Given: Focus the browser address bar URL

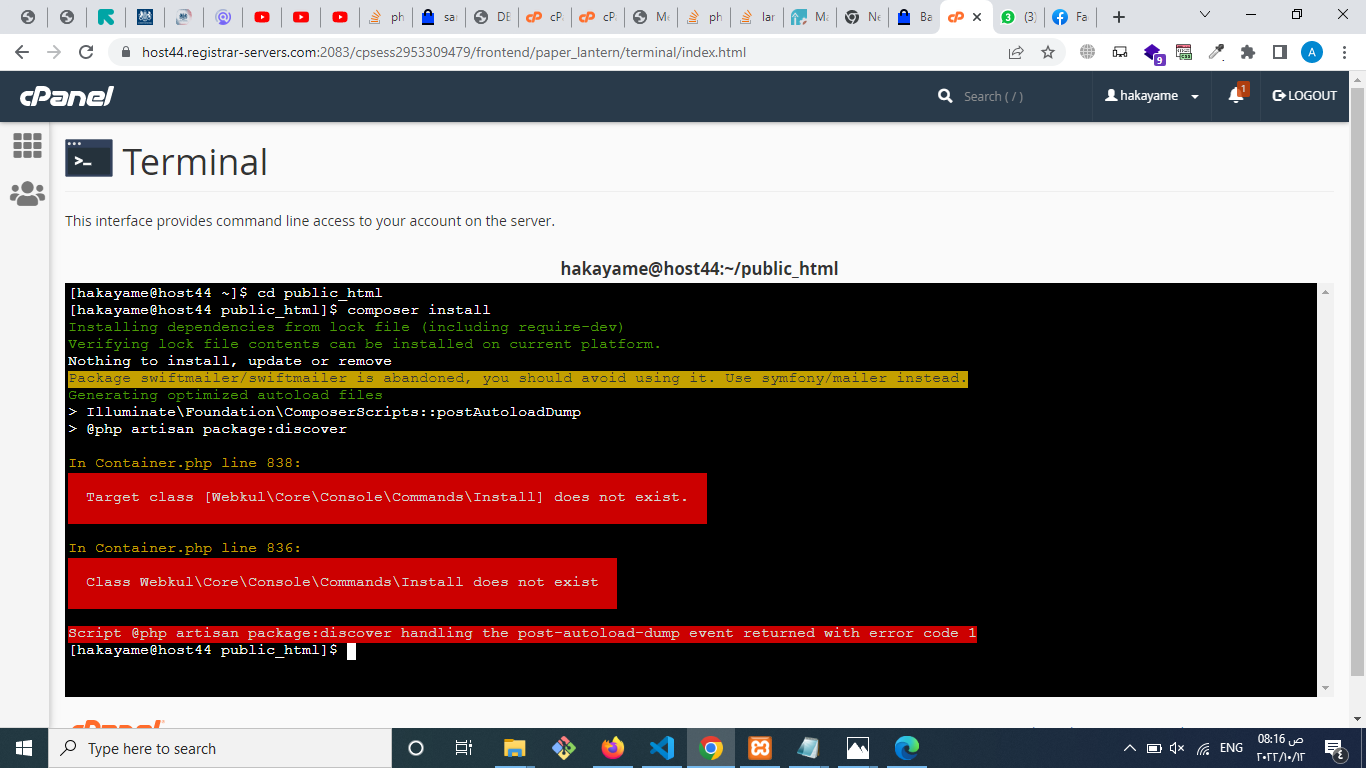Looking at the screenshot, I should 443,52.
